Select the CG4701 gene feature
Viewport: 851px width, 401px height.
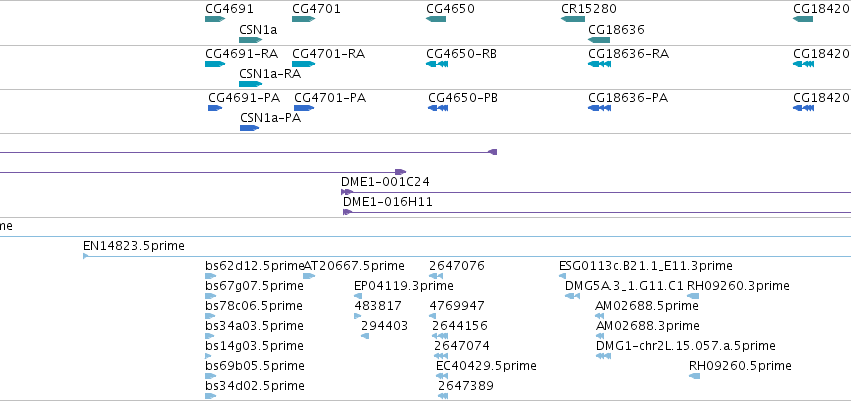coord(303,19)
